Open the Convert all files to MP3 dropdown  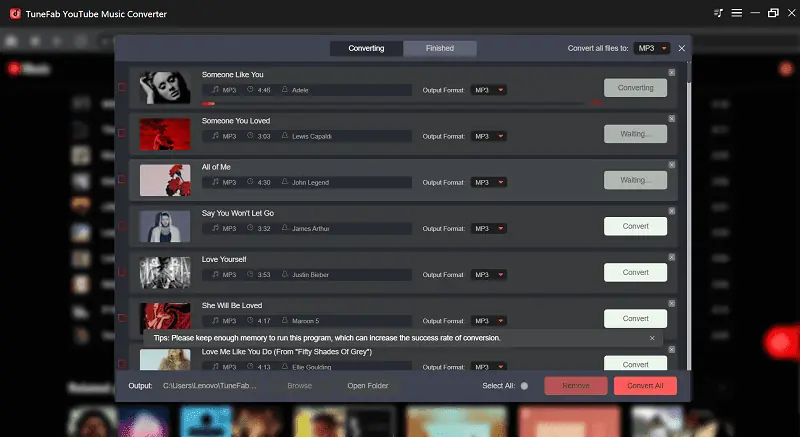click(652, 48)
